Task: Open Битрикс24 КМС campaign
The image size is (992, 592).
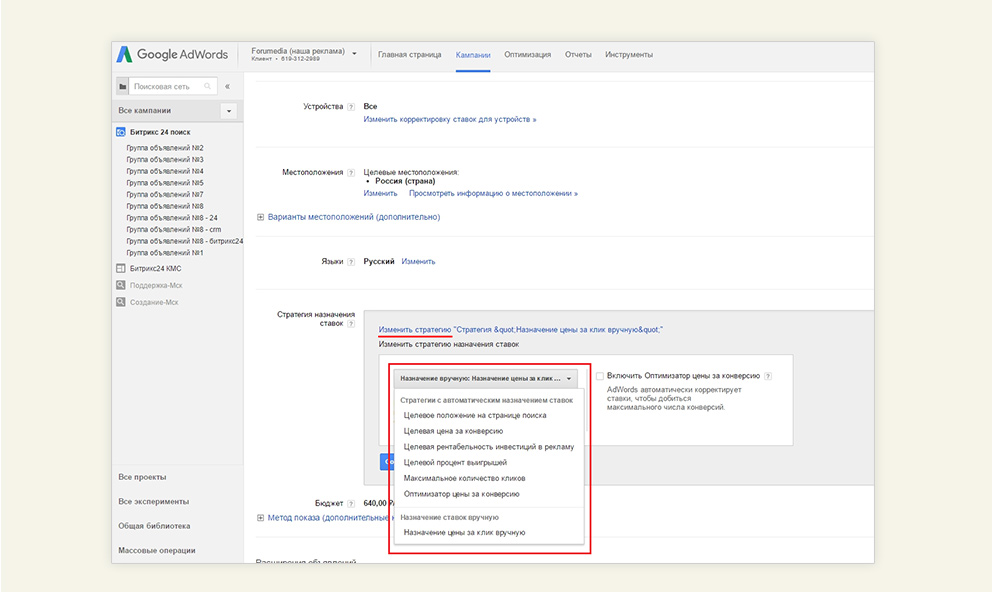Action: coord(156,269)
